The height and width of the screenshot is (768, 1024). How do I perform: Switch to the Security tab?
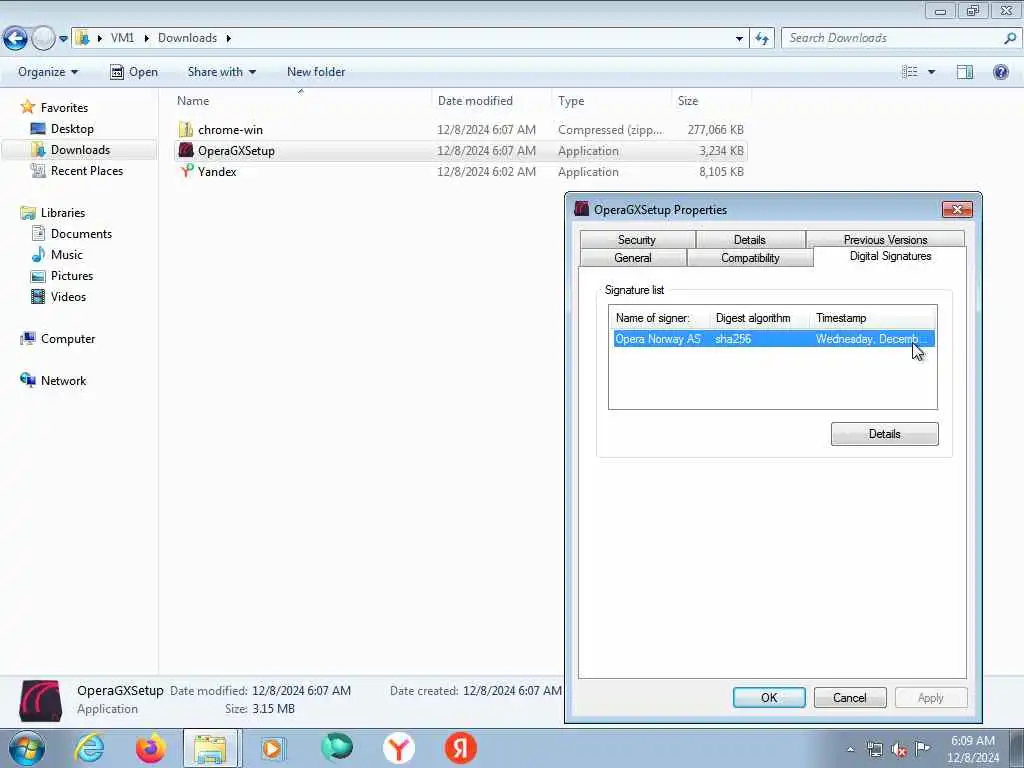pyautogui.click(x=637, y=240)
